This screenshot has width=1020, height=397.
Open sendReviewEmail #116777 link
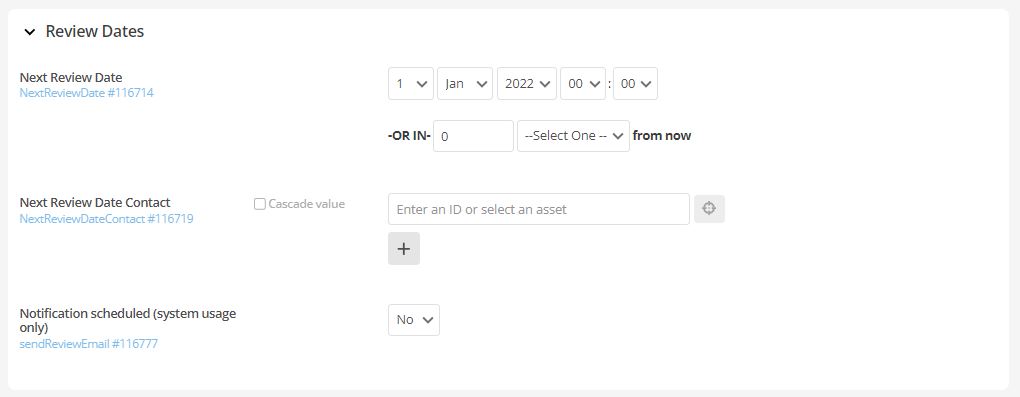click(x=88, y=344)
